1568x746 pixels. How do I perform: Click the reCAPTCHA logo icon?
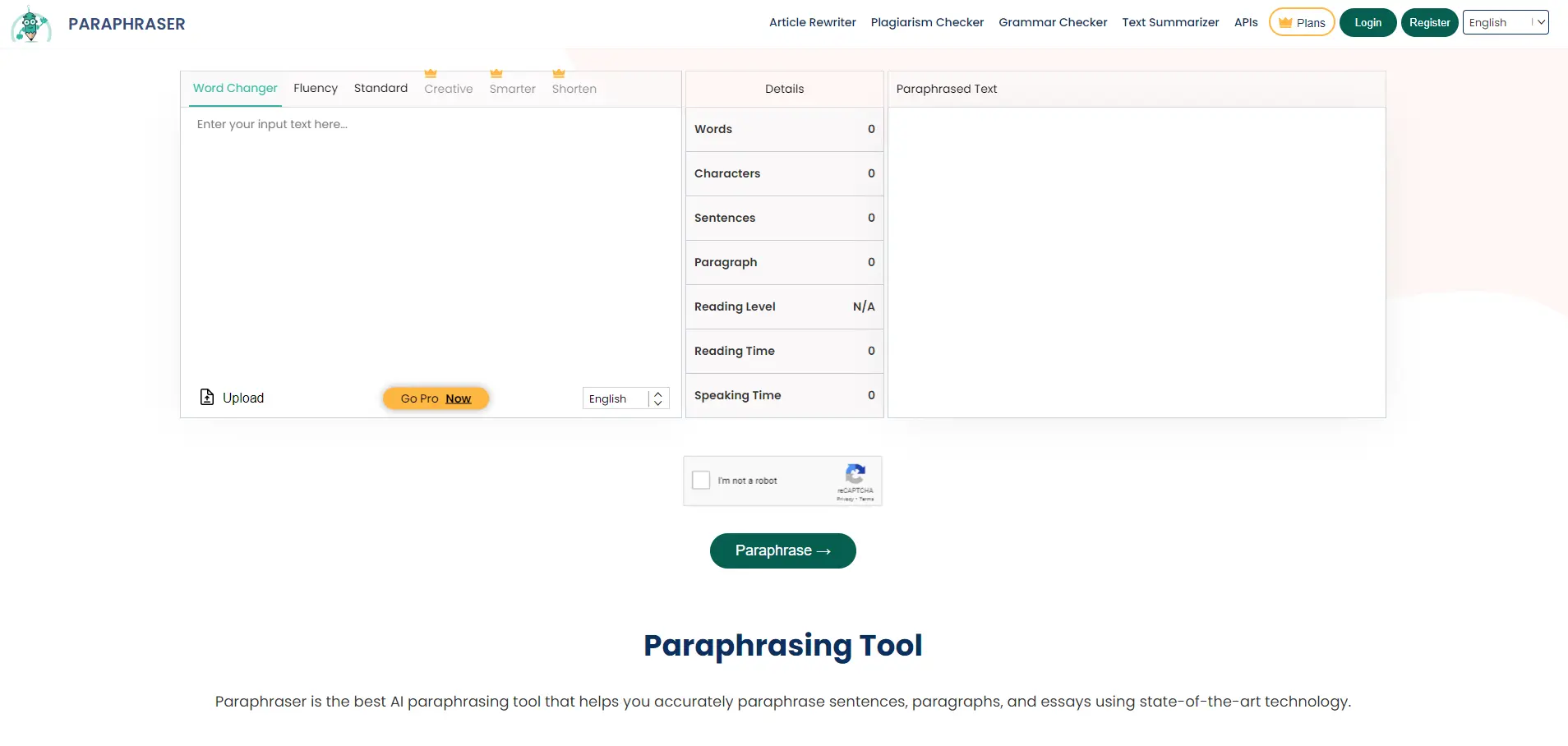pyautogui.click(x=855, y=473)
